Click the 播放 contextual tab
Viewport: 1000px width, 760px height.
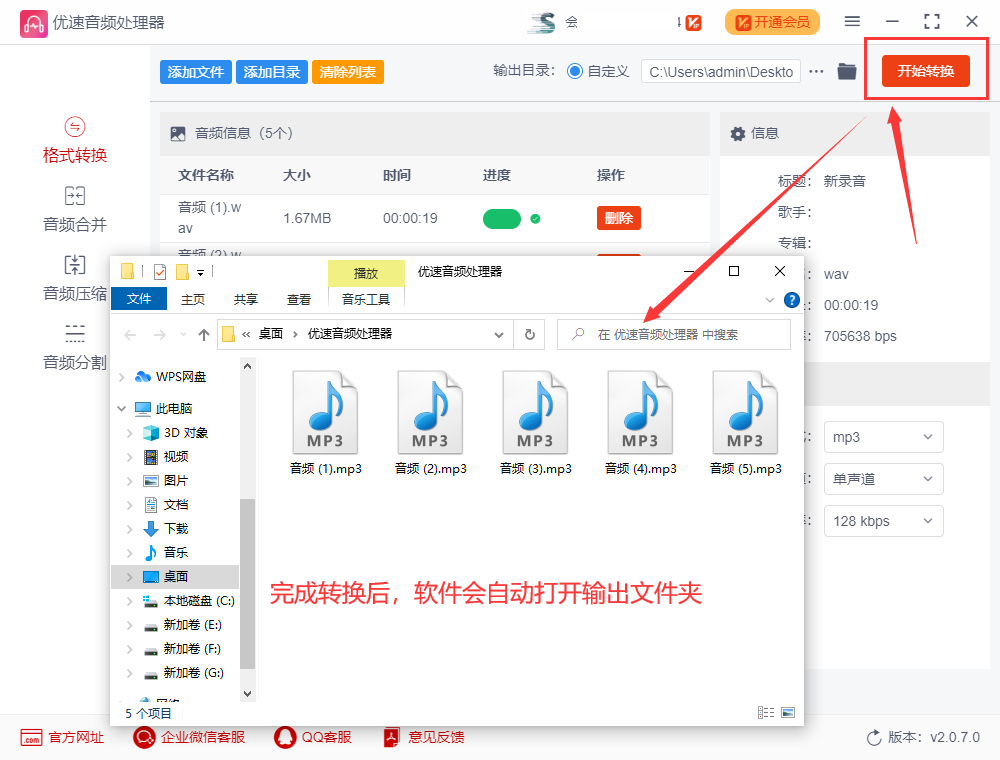pos(366,274)
